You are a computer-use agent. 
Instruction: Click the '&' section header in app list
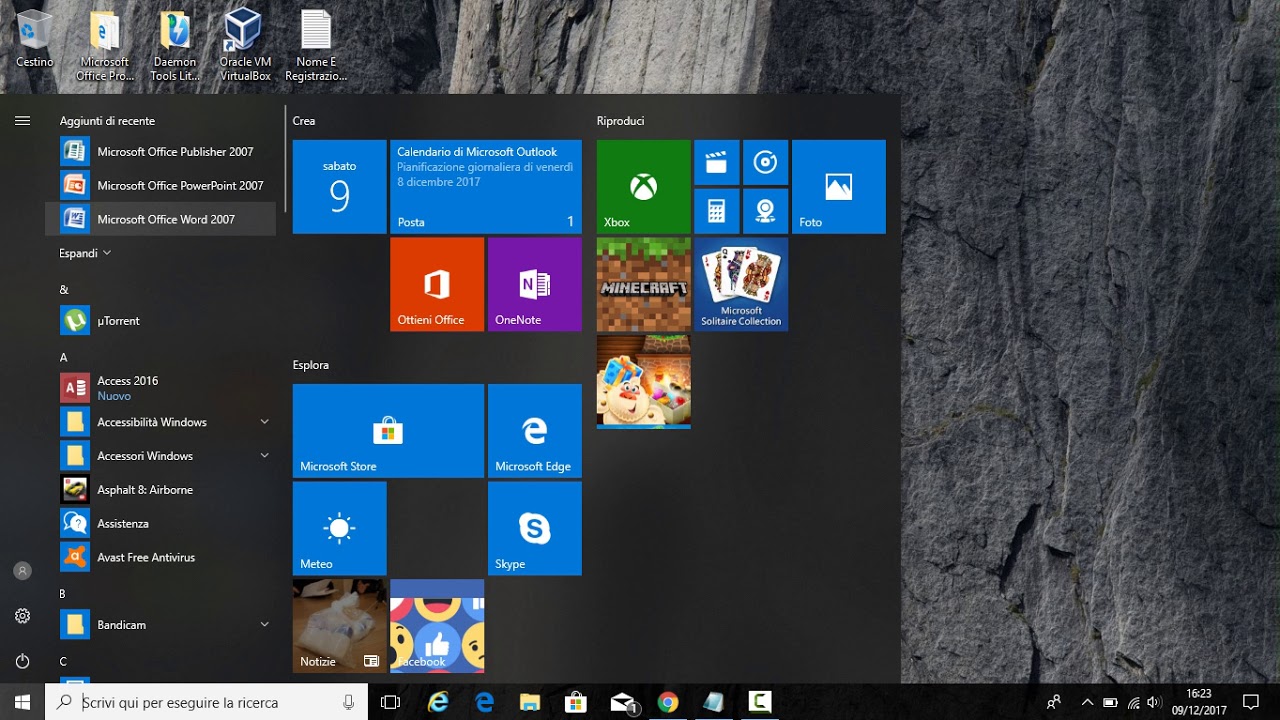click(x=64, y=290)
